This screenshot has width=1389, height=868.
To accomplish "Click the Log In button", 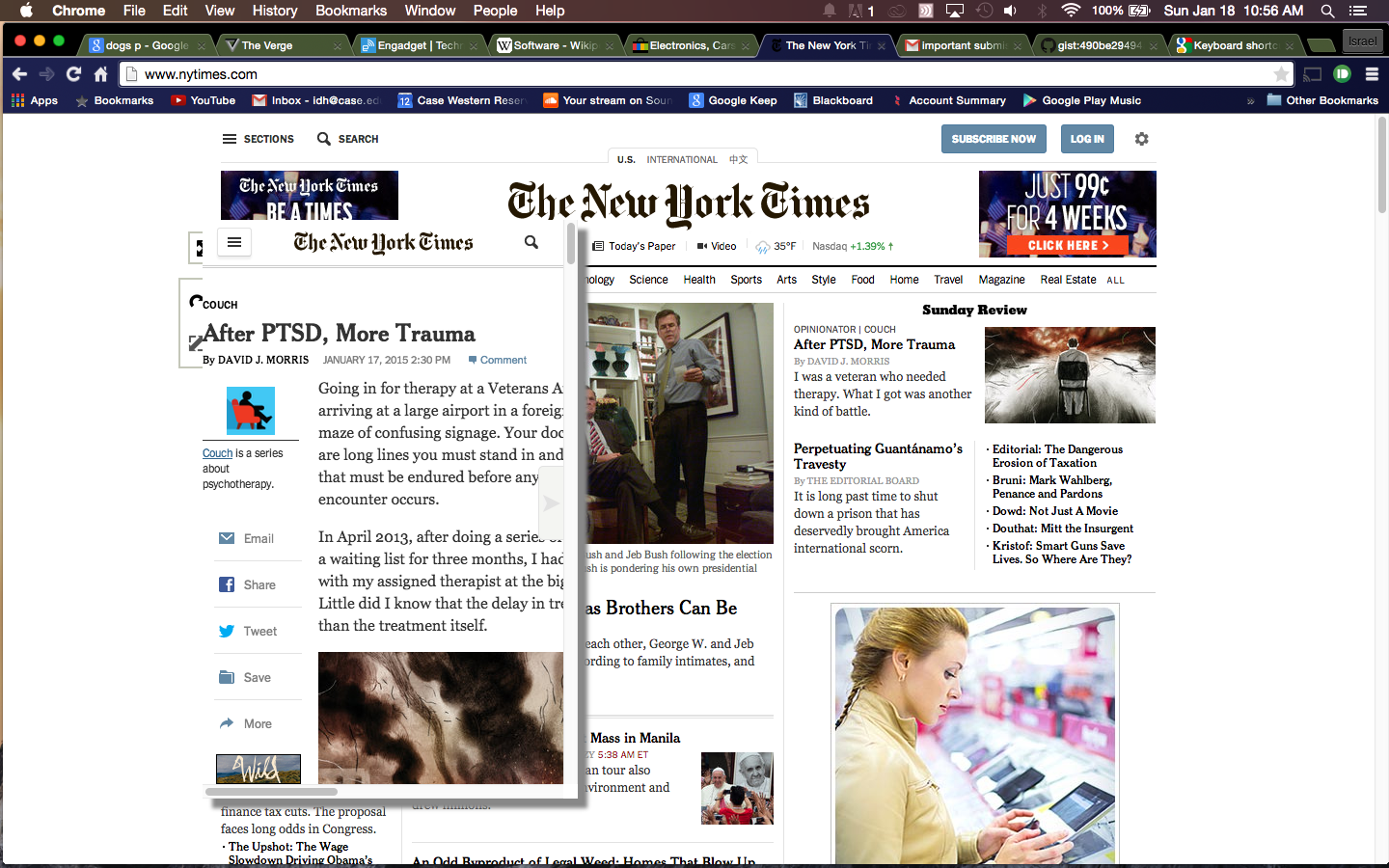I will click(x=1087, y=139).
